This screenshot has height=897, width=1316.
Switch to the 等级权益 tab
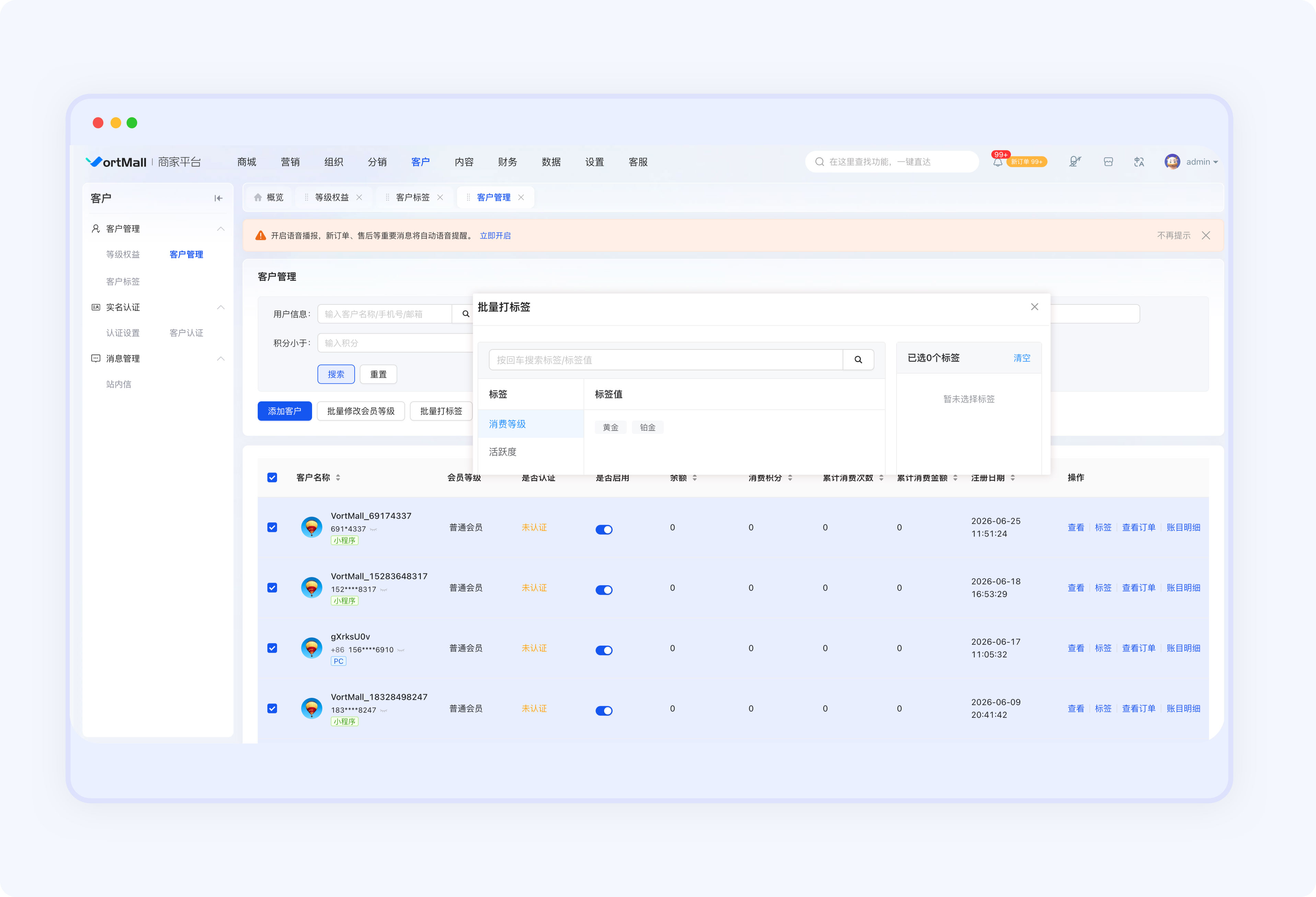coord(332,197)
